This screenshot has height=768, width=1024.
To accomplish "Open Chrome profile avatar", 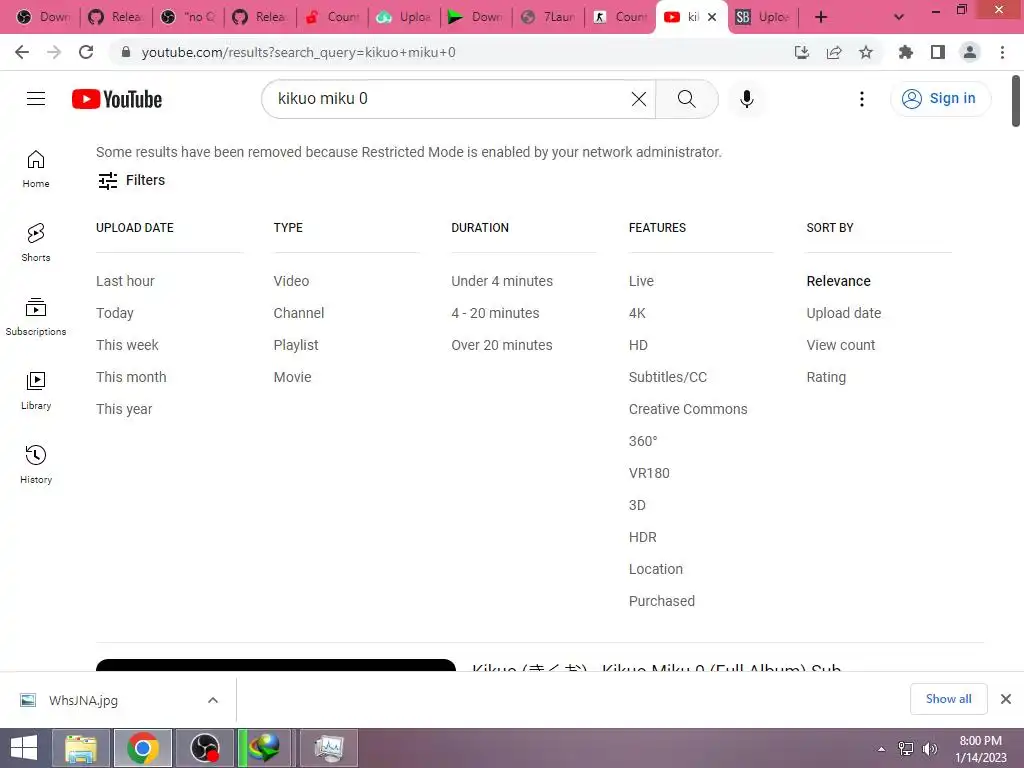I will (x=970, y=52).
